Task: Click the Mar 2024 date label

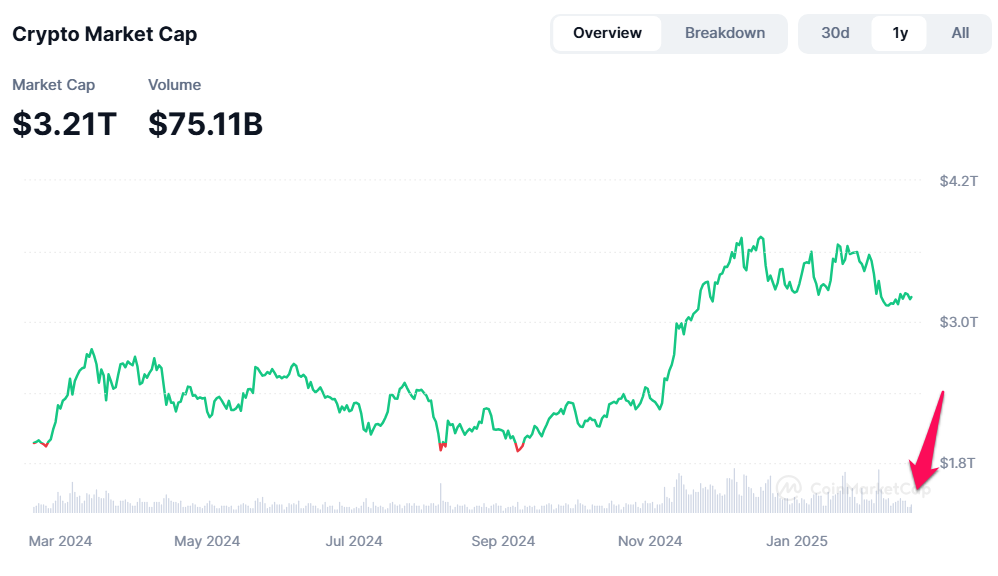Action: 60,541
